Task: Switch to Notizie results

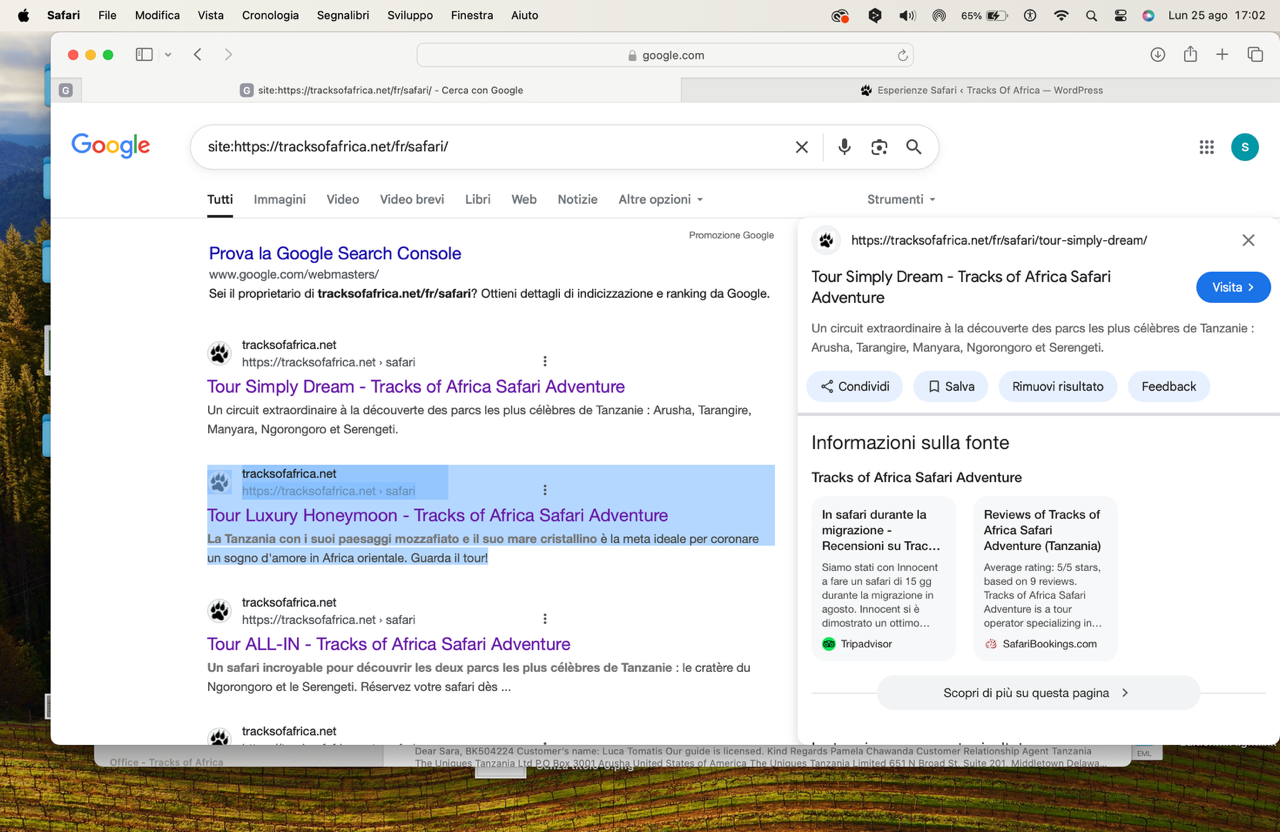Action: [578, 200]
